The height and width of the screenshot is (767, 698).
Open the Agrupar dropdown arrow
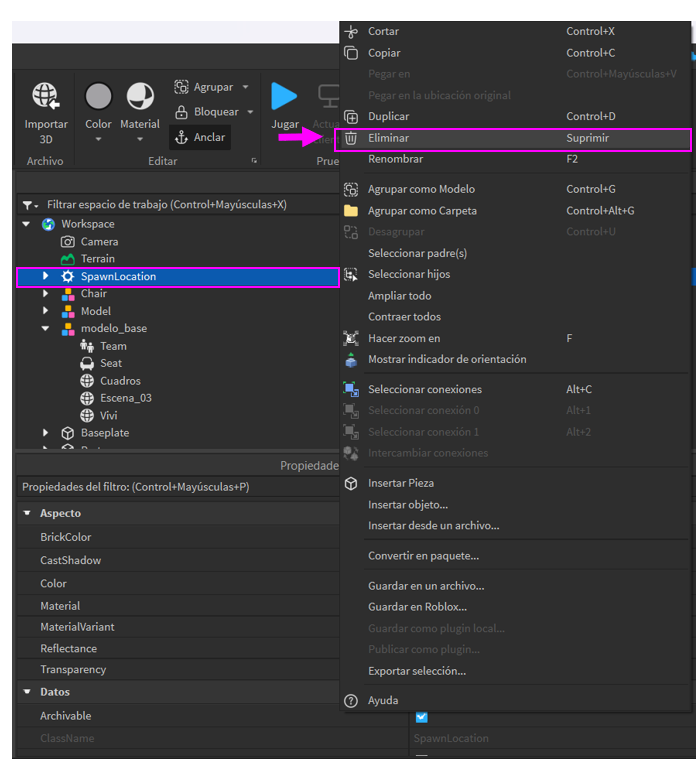tap(246, 87)
